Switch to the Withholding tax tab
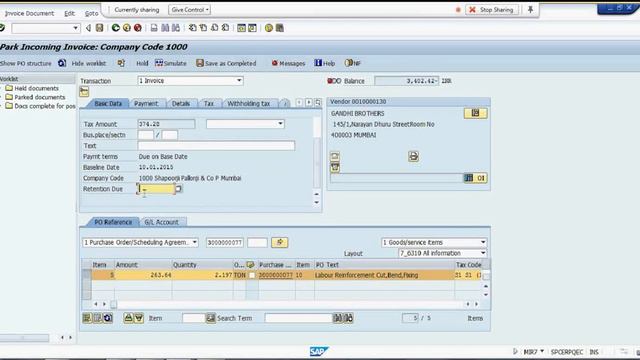 (249, 104)
